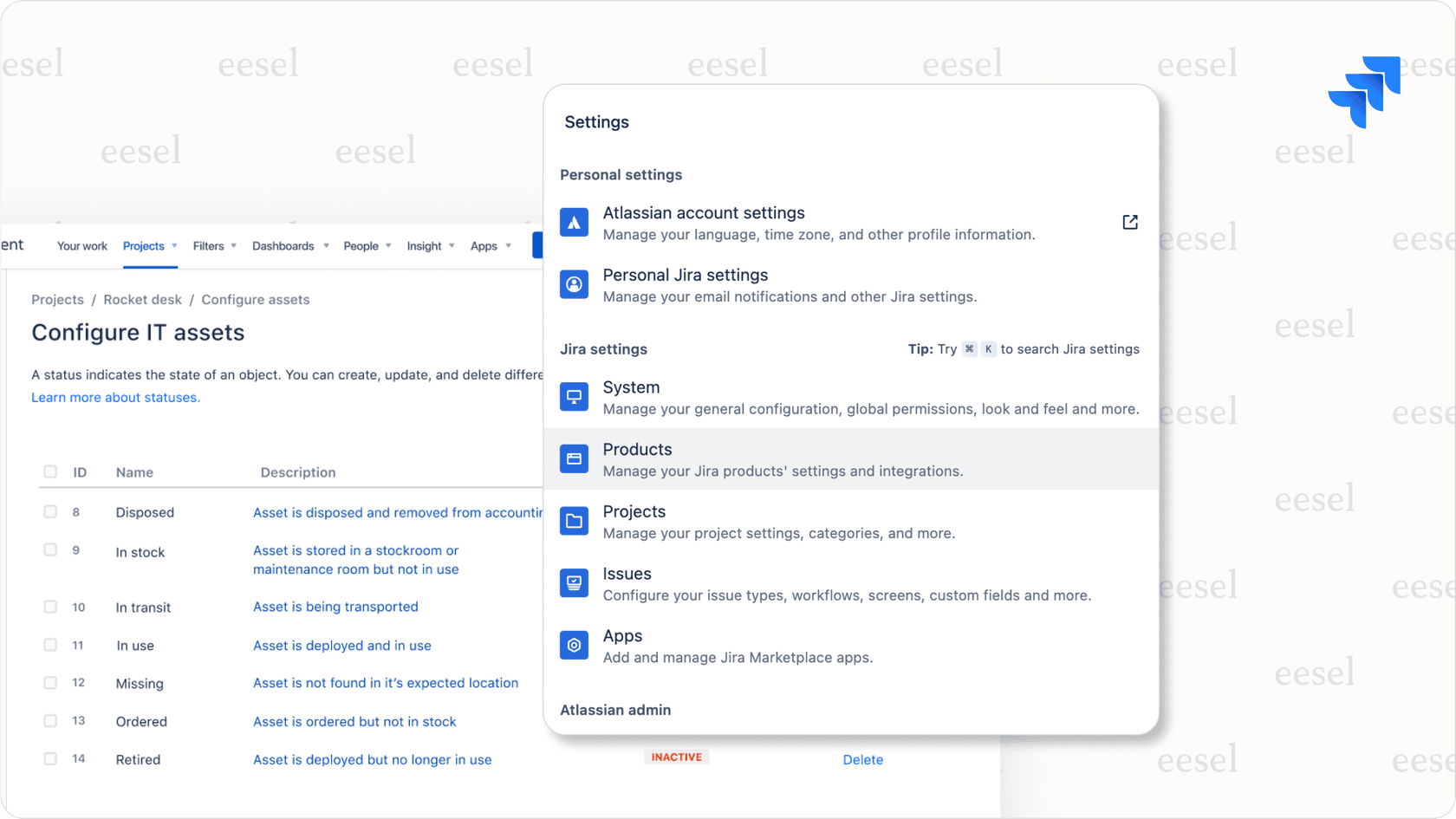The image size is (1456, 819).
Task: Check the checkbox for the Disposed asset
Action: (x=50, y=511)
